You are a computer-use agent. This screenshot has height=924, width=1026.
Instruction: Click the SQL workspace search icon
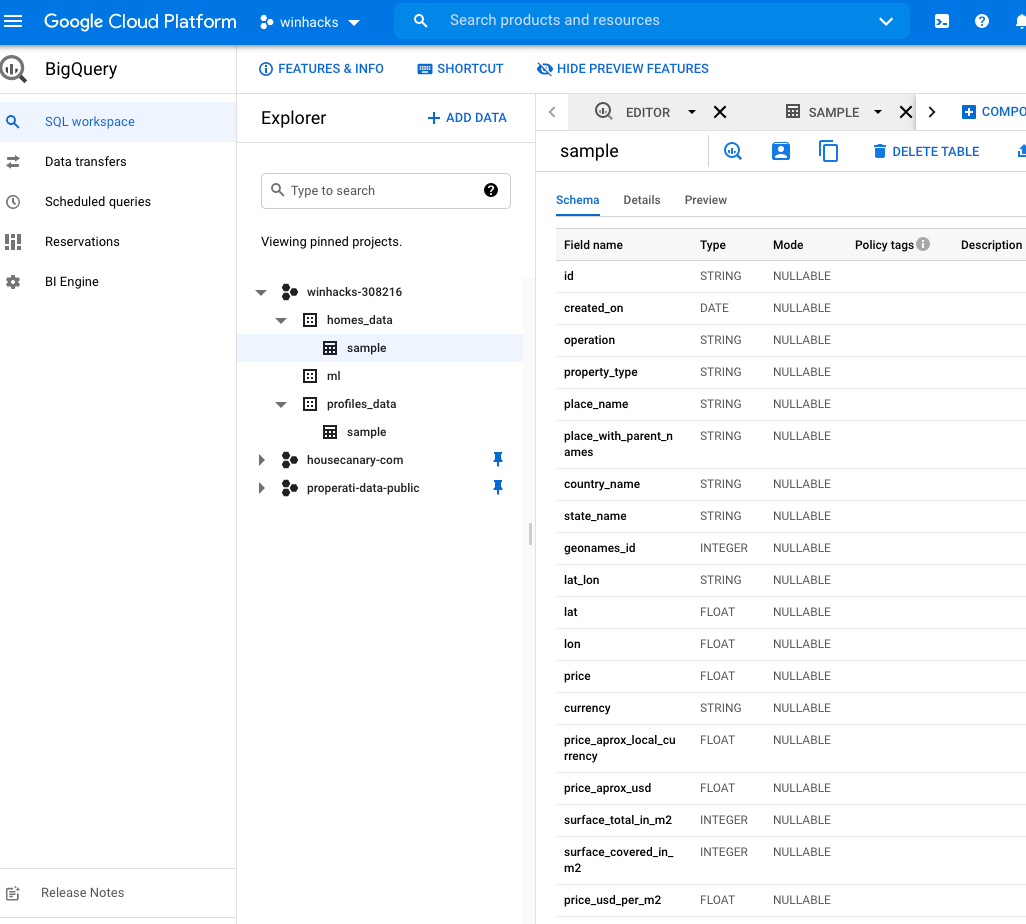12,122
